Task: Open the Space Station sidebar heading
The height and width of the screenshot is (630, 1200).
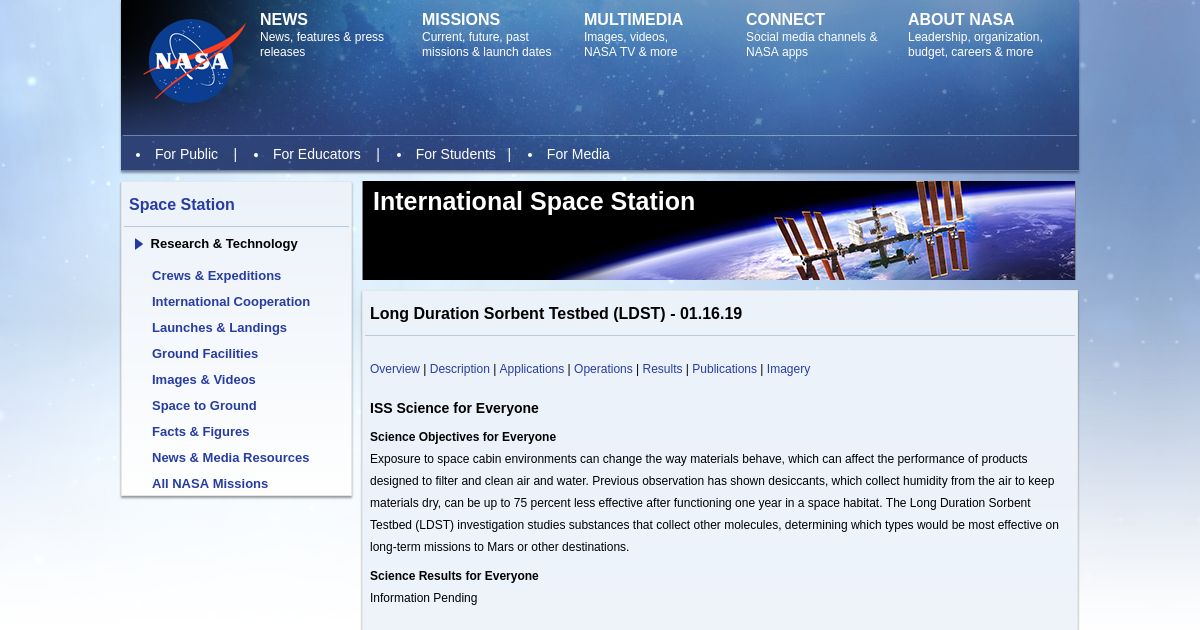Action: pos(182,205)
